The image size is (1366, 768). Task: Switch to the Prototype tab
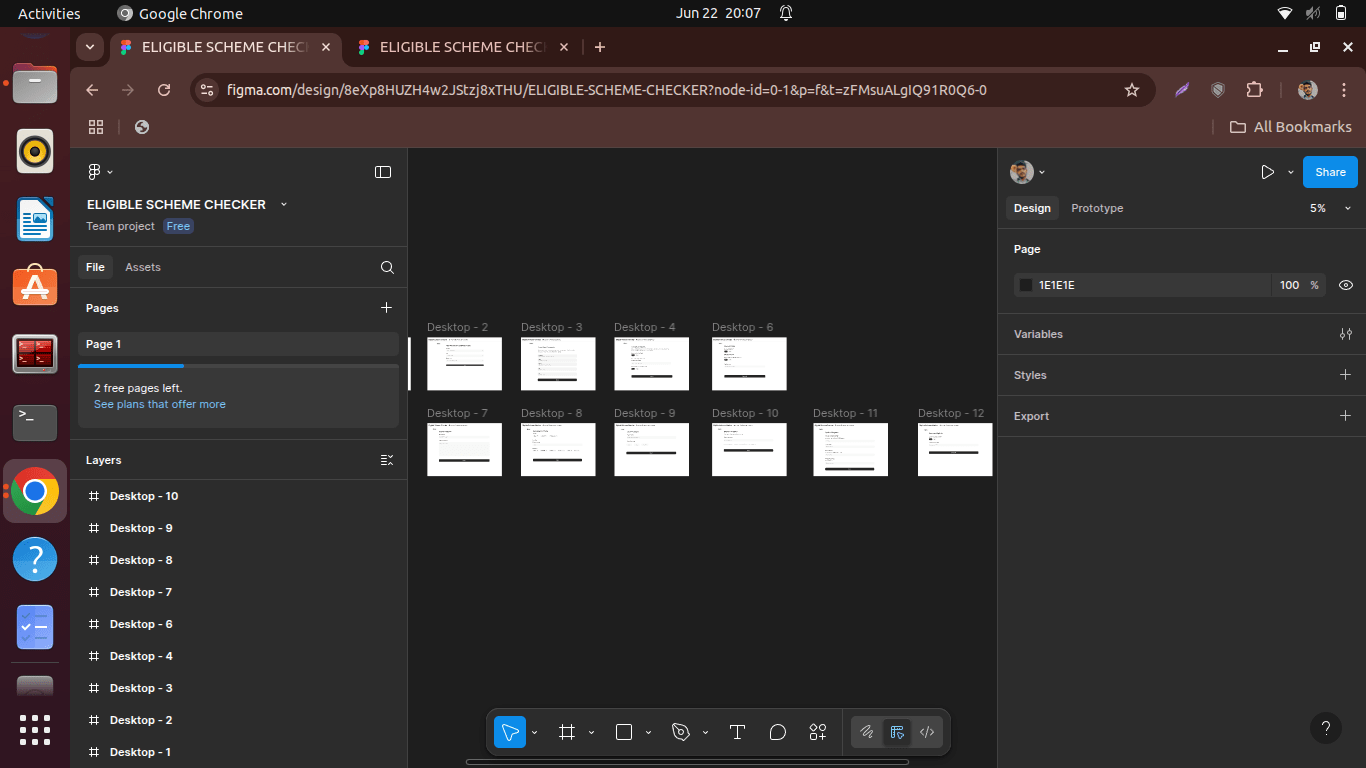click(x=1097, y=208)
